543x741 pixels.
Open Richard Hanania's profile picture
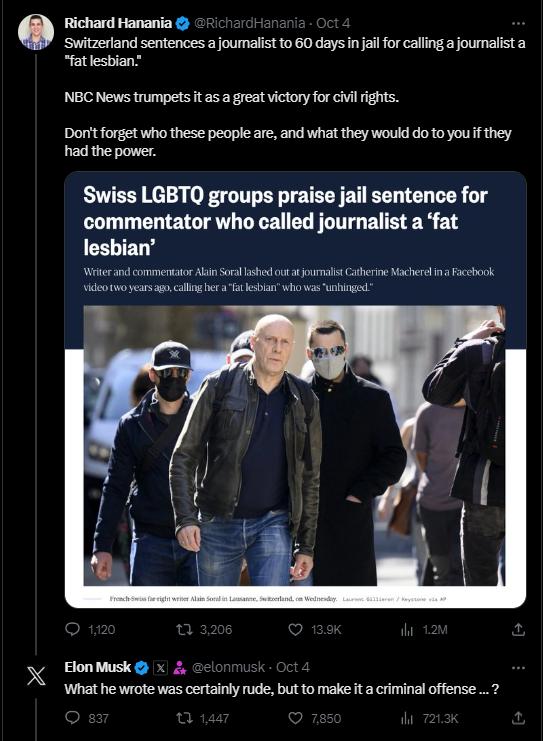pos(36,32)
